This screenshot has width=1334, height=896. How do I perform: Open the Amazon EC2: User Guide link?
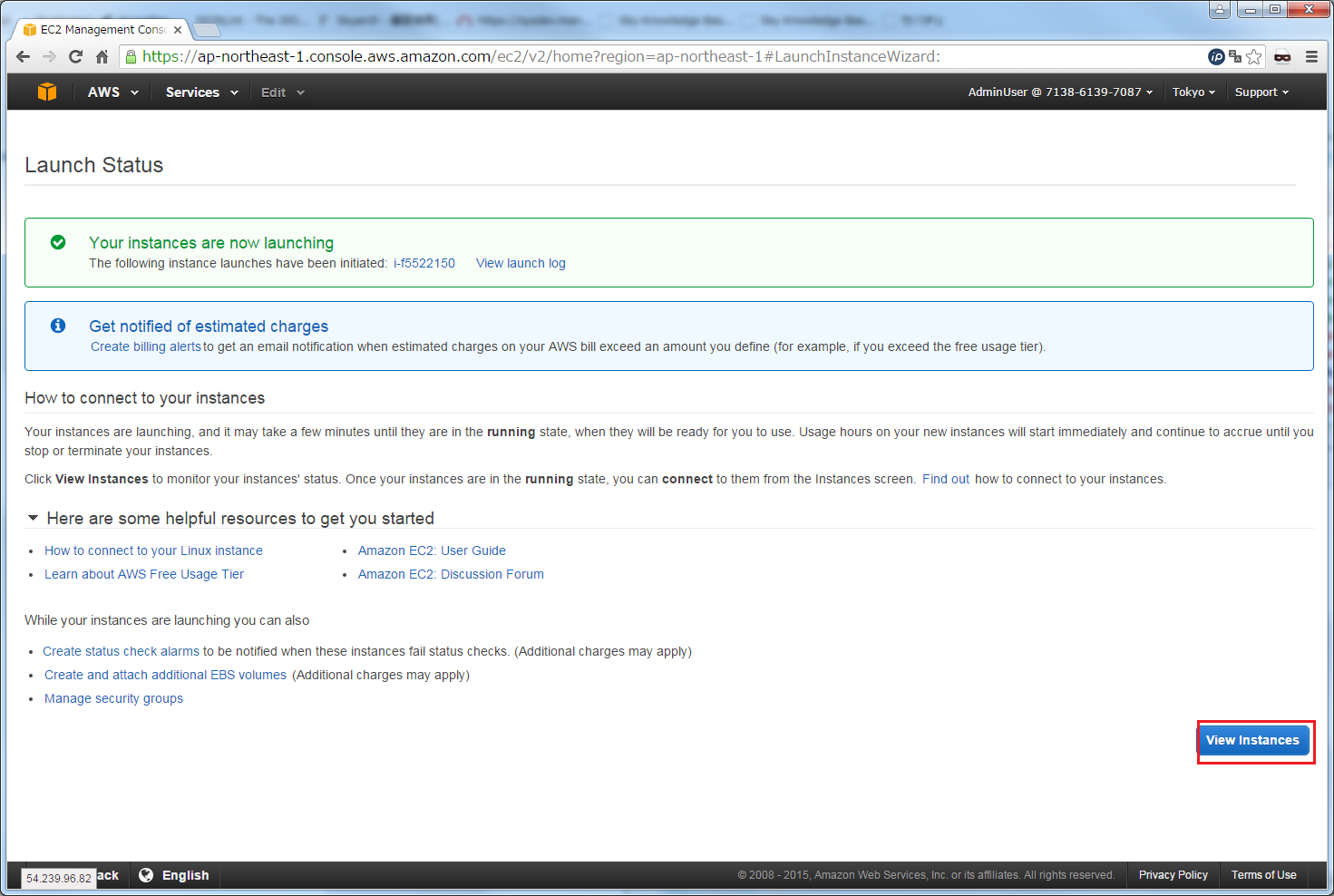pos(432,550)
